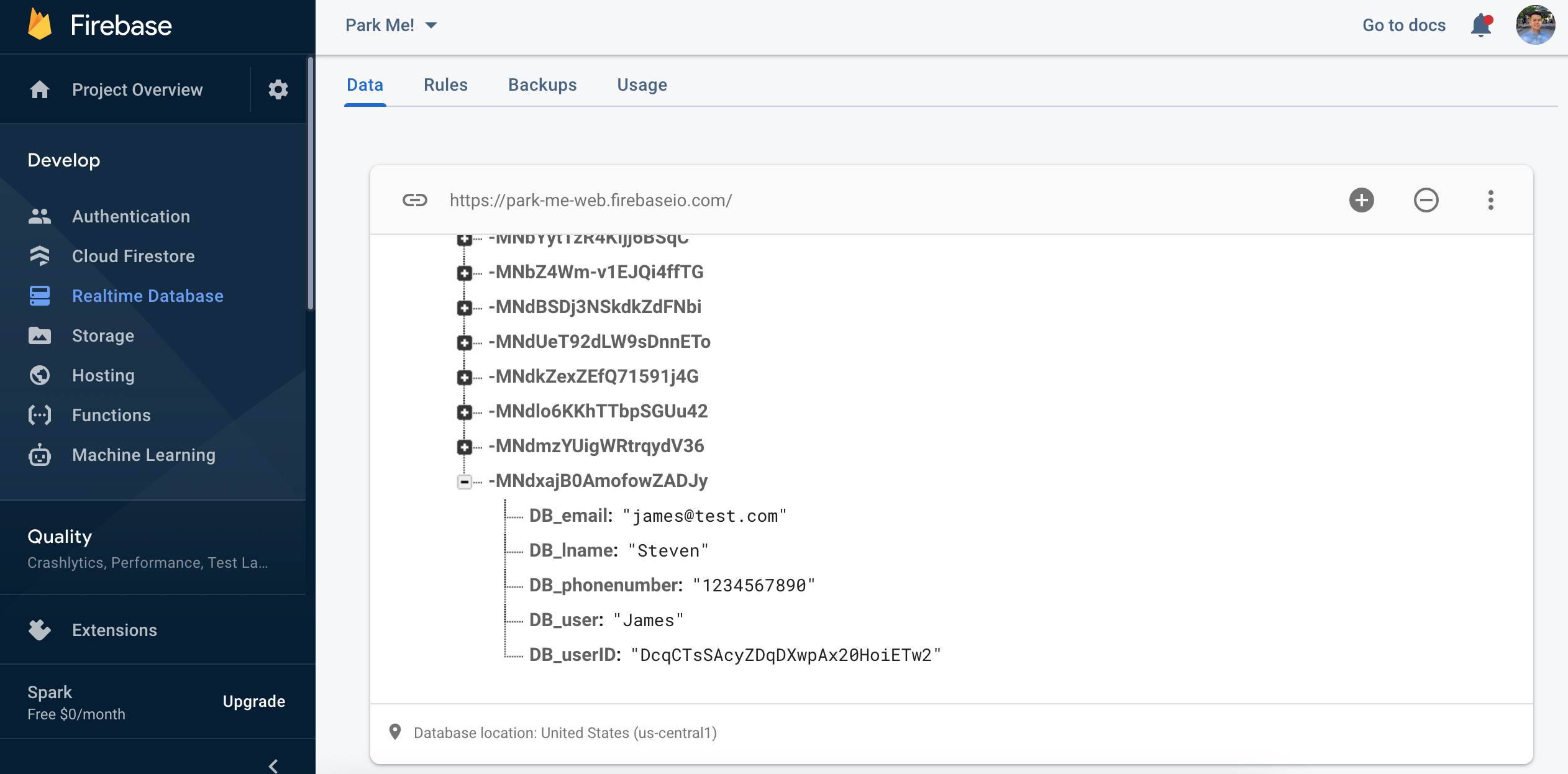Click the Project Overview home icon
This screenshot has width=1568, height=774.
point(40,89)
